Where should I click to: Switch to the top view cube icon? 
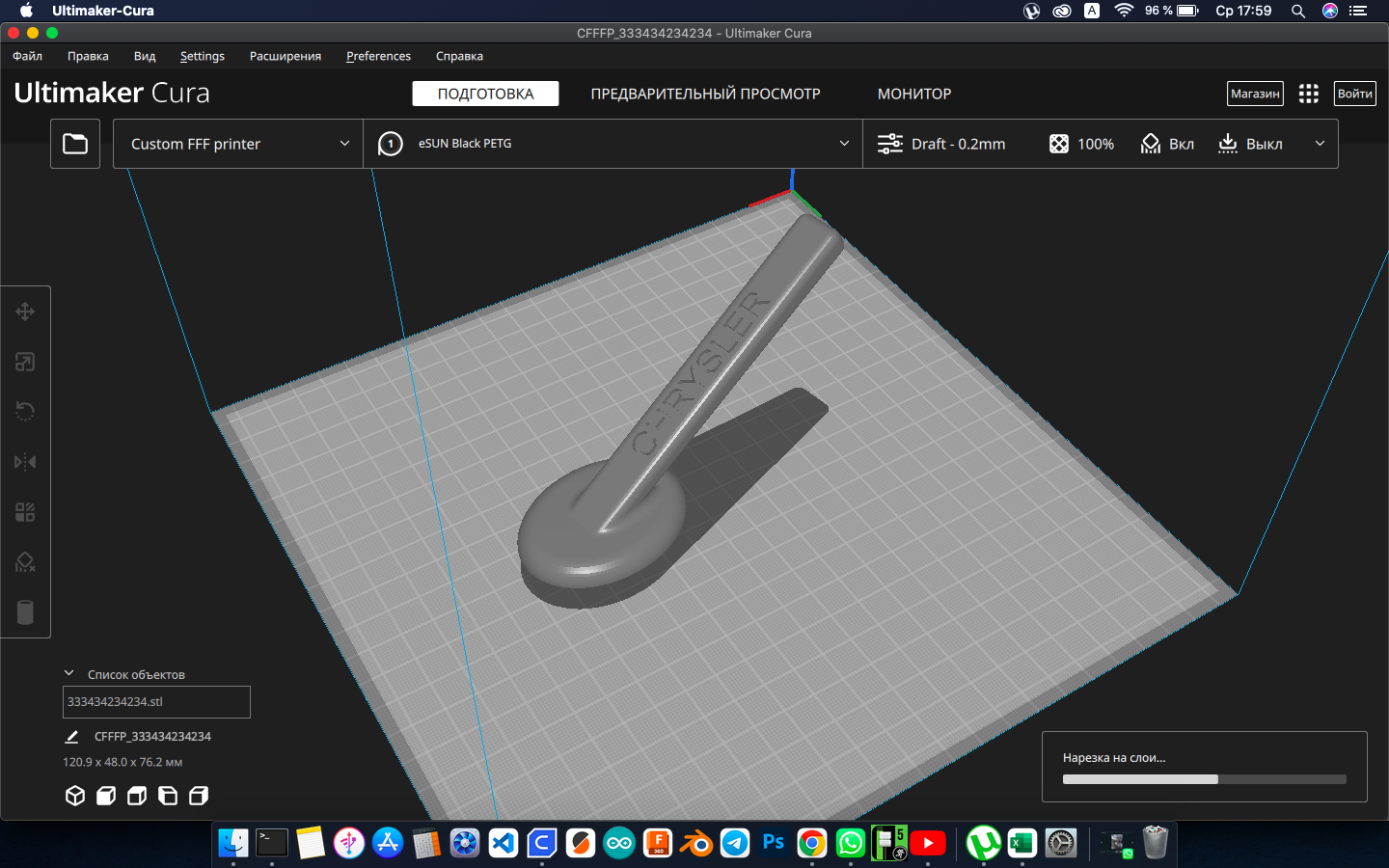click(x=137, y=796)
